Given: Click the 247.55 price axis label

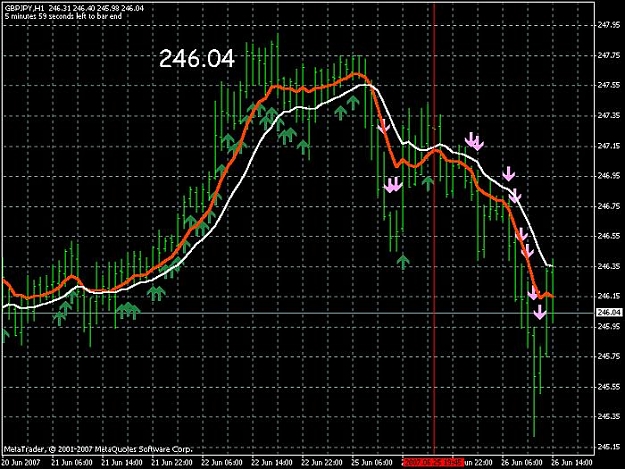Looking at the screenshot, I should coord(609,85).
